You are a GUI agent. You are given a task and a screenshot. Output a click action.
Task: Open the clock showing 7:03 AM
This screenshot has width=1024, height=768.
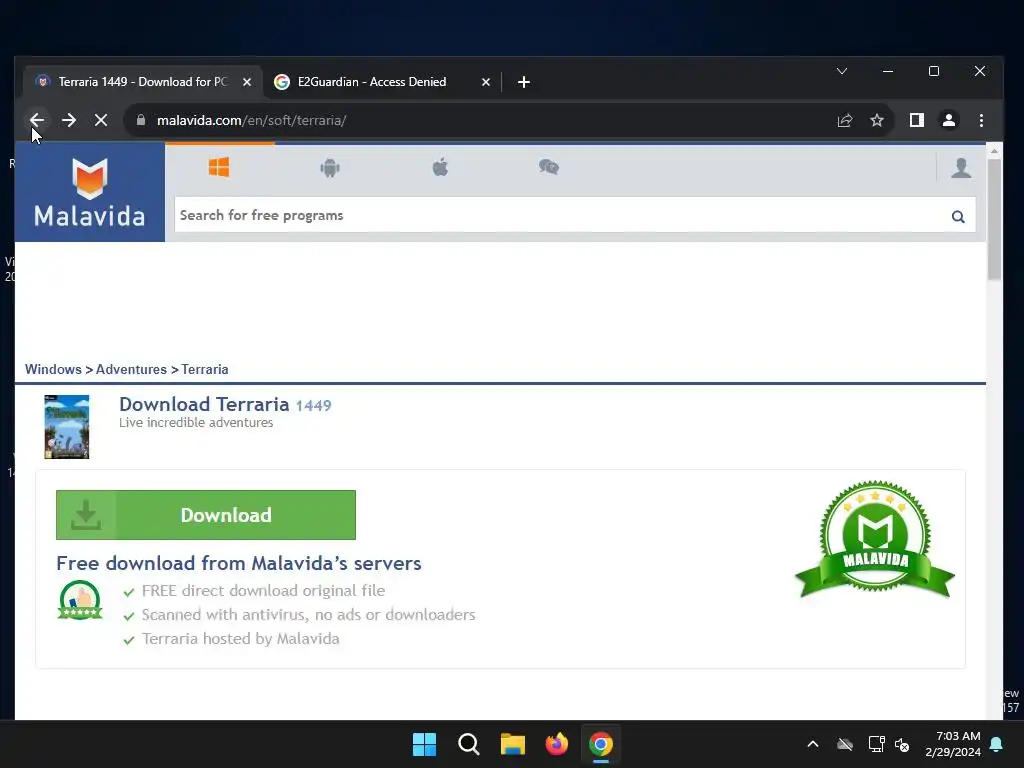(952, 744)
